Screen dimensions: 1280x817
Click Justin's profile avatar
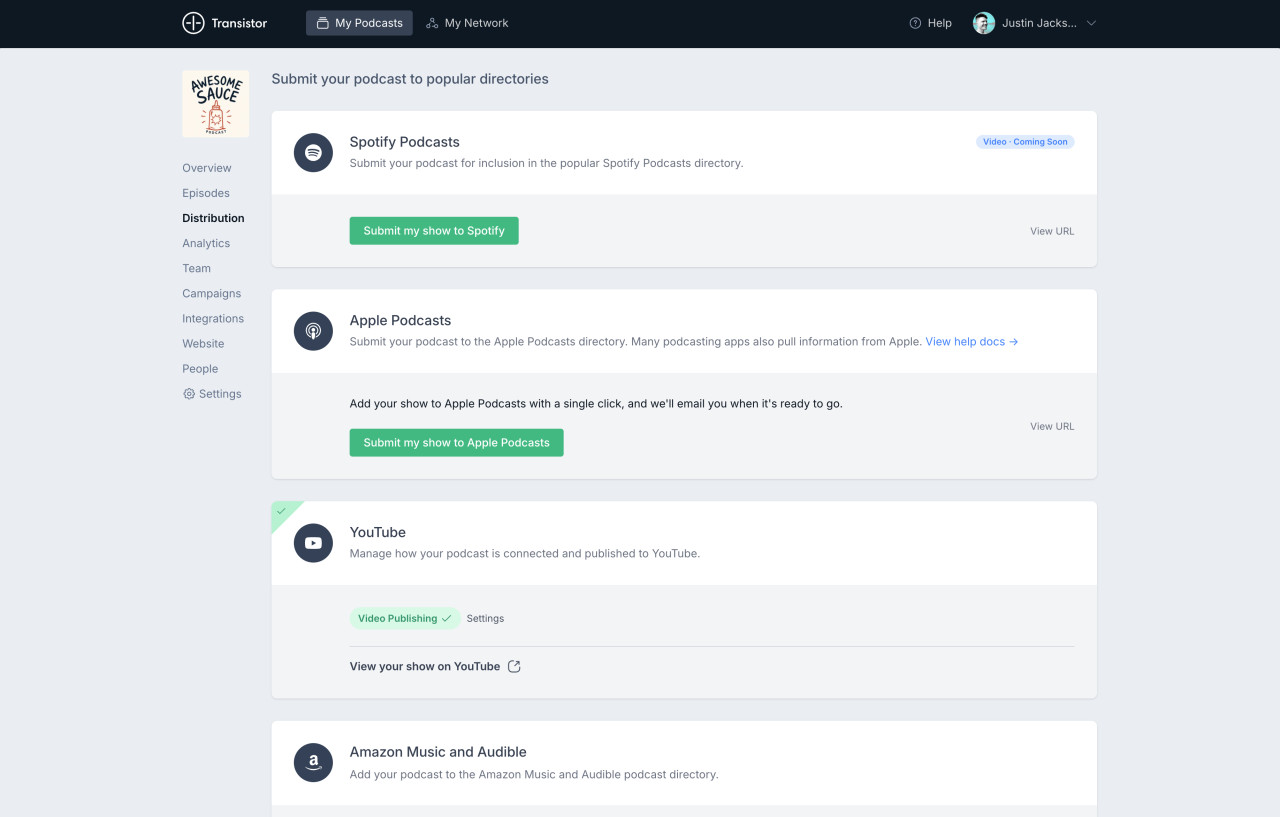(x=984, y=23)
